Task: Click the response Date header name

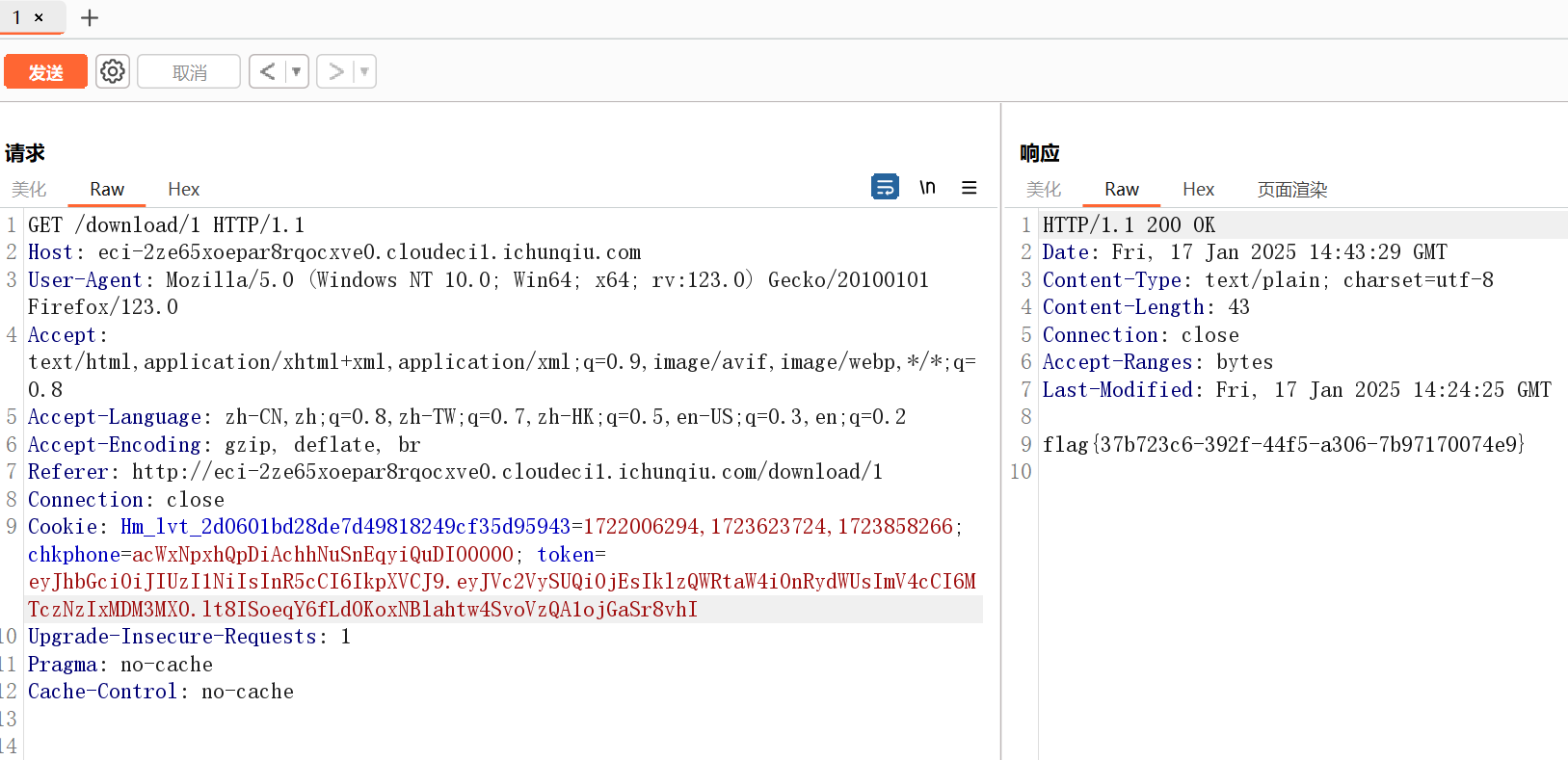Action: (1065, 252)
